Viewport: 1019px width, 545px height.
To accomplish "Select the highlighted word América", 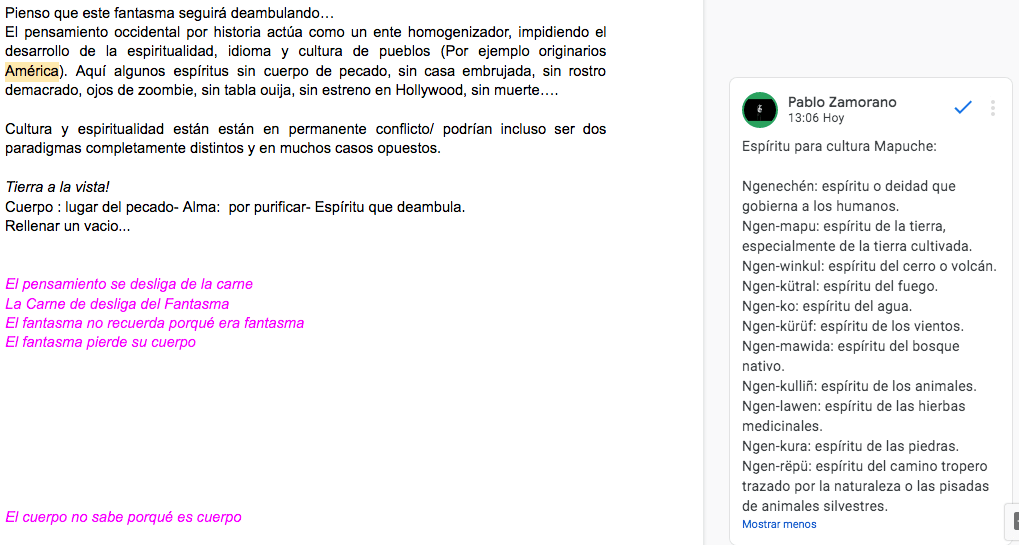I will pos(33,71).
